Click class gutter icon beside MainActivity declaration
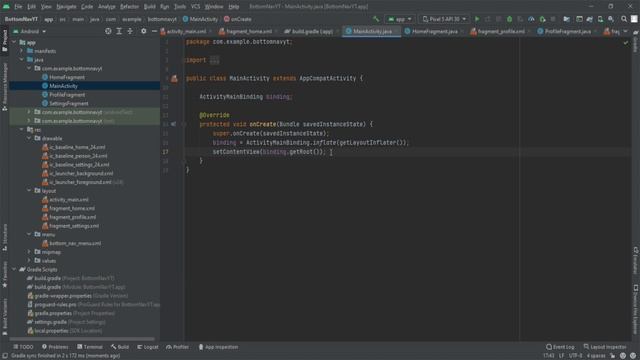This screenshot has width=640, height=360. pos(174,78)
